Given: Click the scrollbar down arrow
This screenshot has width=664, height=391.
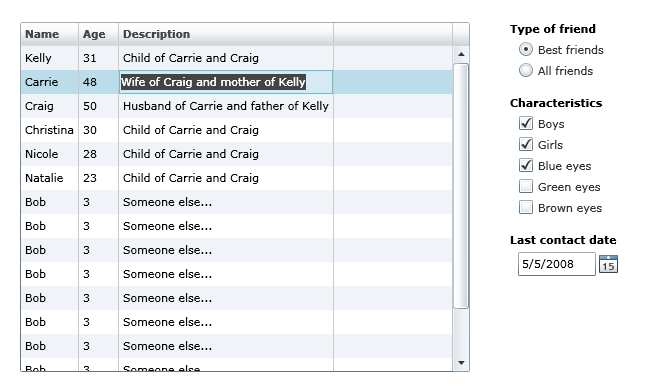Looking at the screenshot, I should tap(461, 363).
